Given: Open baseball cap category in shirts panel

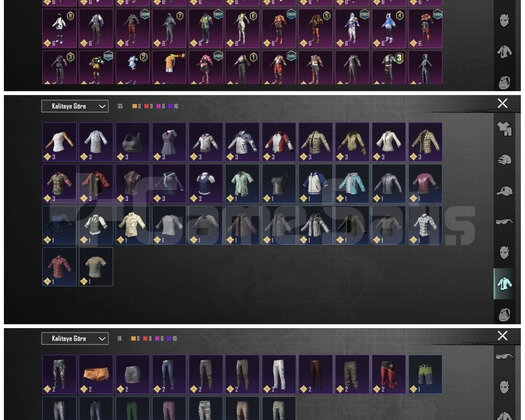Looking at the screenshot, I should (504, 191).
